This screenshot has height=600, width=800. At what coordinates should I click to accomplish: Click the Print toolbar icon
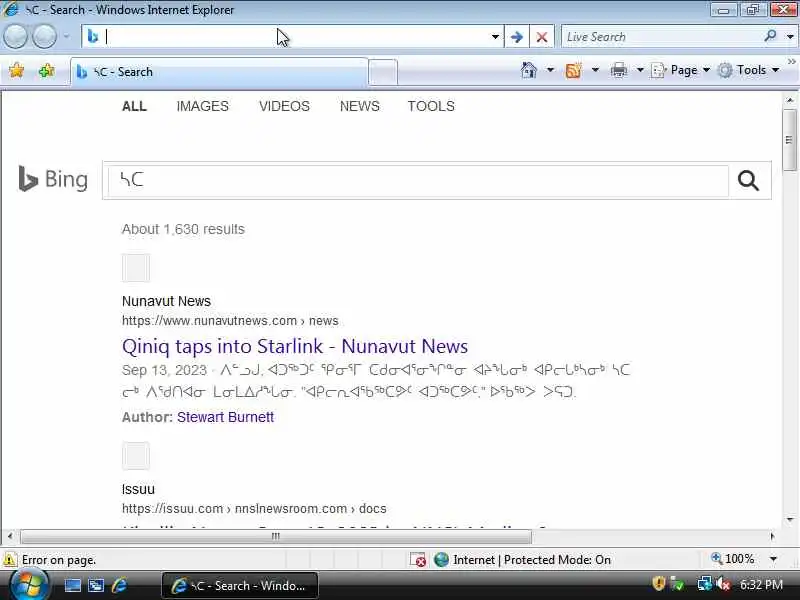pyautogui.click(x=619, y=70)
